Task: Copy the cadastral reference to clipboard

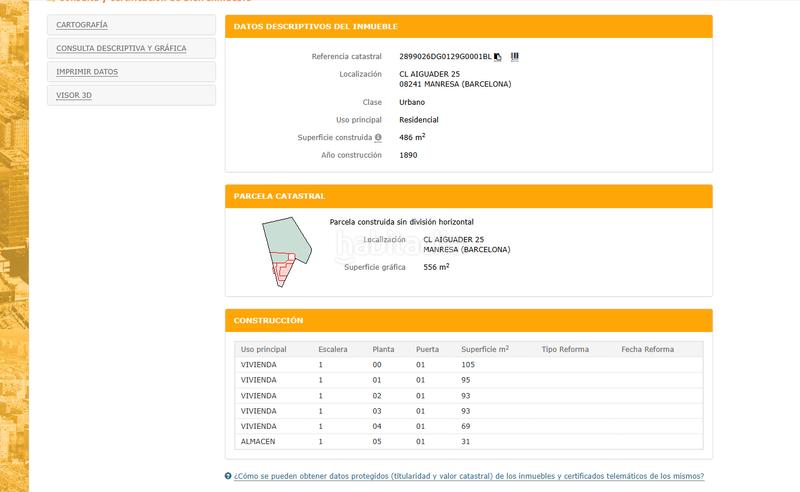Action: (498, 57)
